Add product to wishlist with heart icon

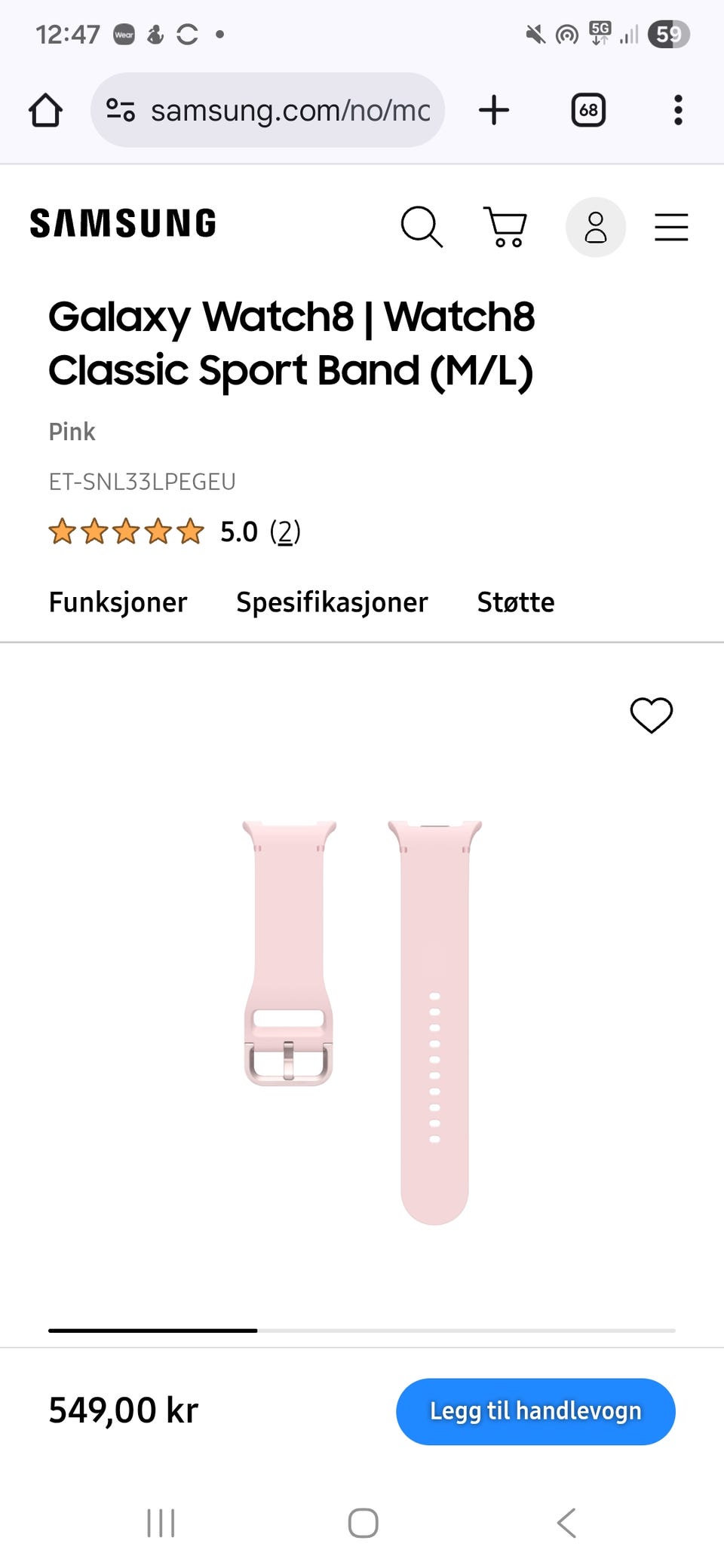(x=652, y=715)
